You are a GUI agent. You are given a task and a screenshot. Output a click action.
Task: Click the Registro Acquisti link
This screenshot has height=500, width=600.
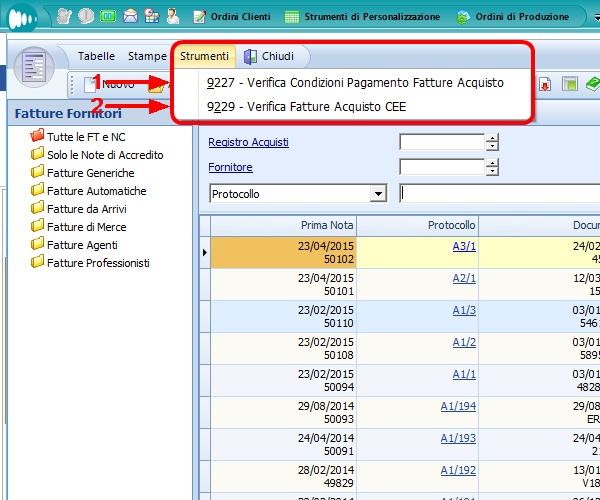pyautogui.click(x=248, y=142)
